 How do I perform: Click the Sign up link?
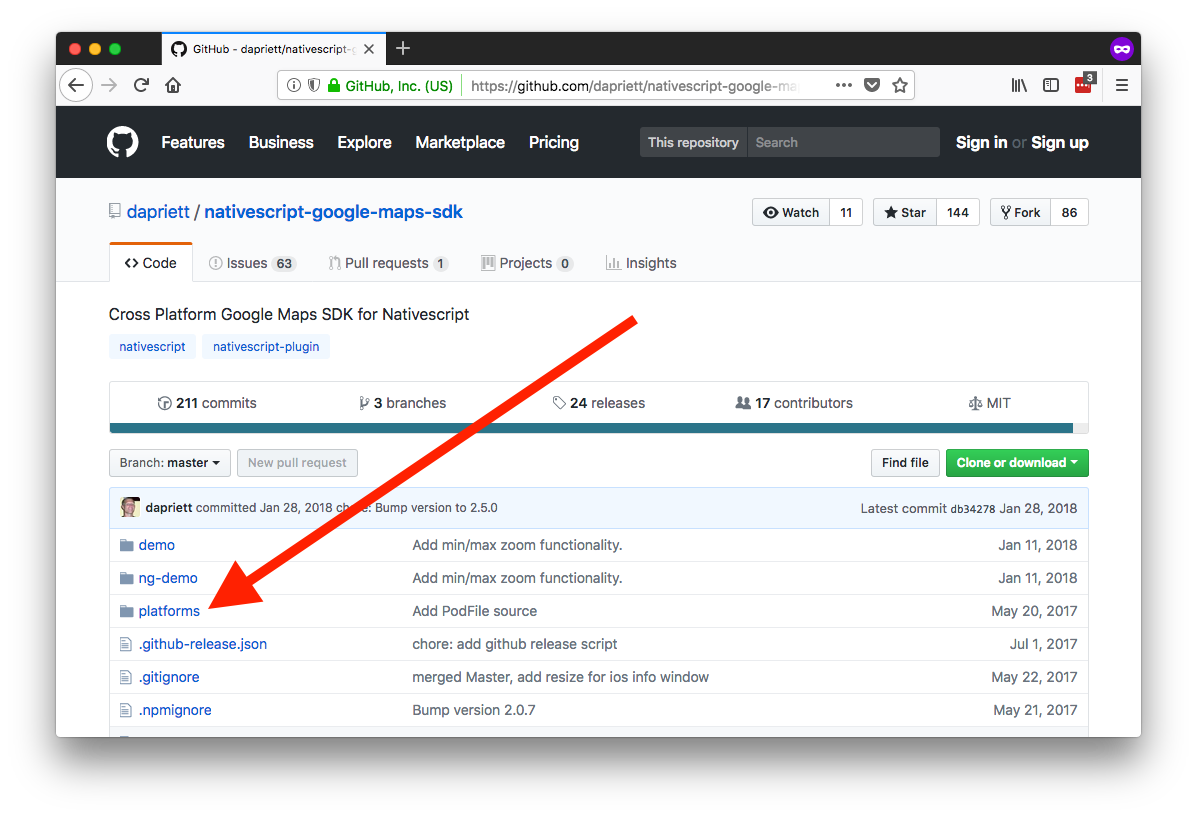pyautogui.click(x=1060, y=142)
